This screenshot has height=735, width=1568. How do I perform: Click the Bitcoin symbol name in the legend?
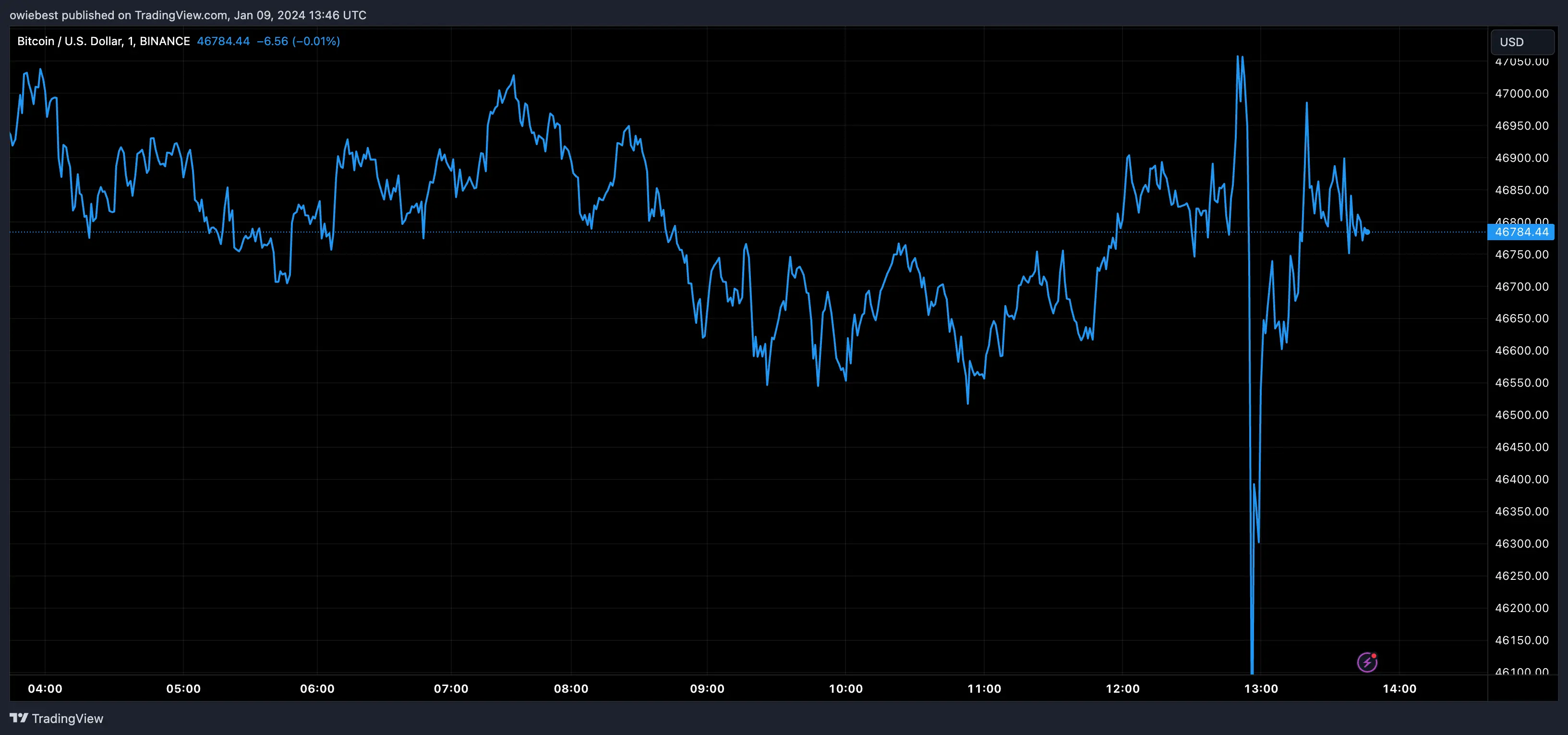34,41
